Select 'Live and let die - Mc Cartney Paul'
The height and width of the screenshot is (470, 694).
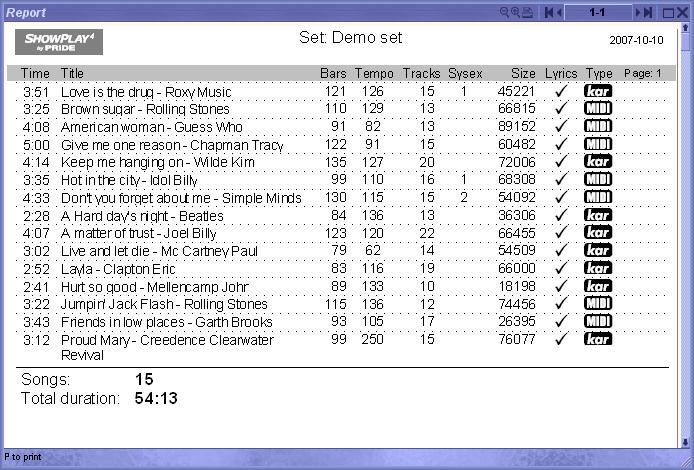[159, 251]
